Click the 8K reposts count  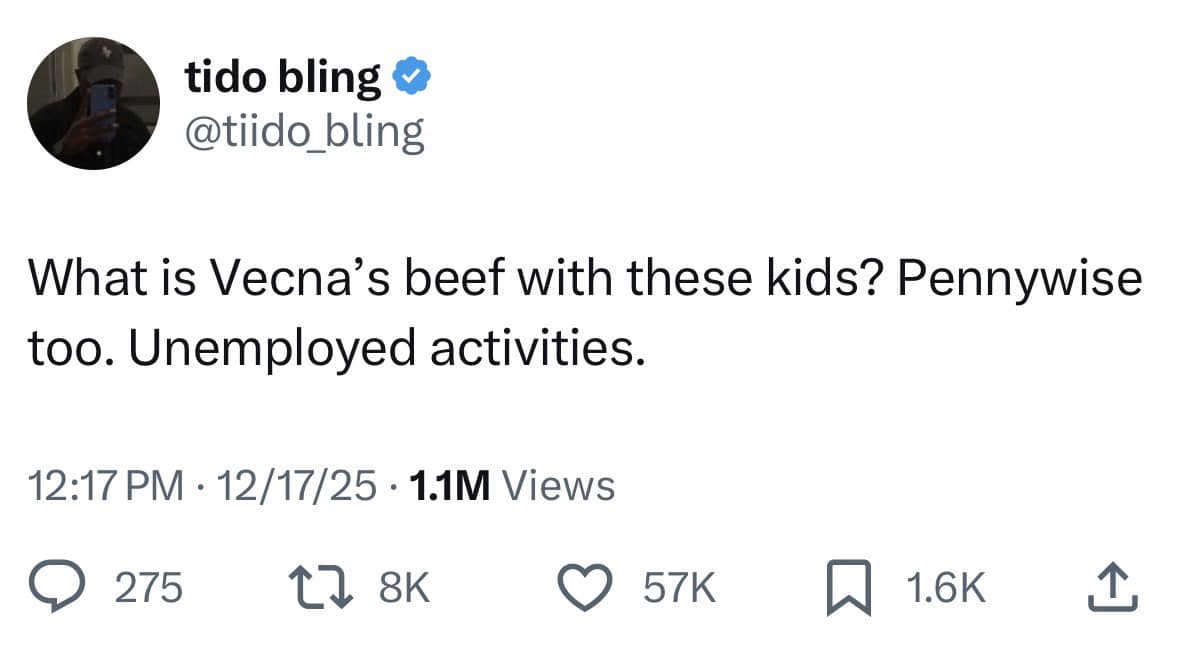pyautogui.click(x=404, y=589)
